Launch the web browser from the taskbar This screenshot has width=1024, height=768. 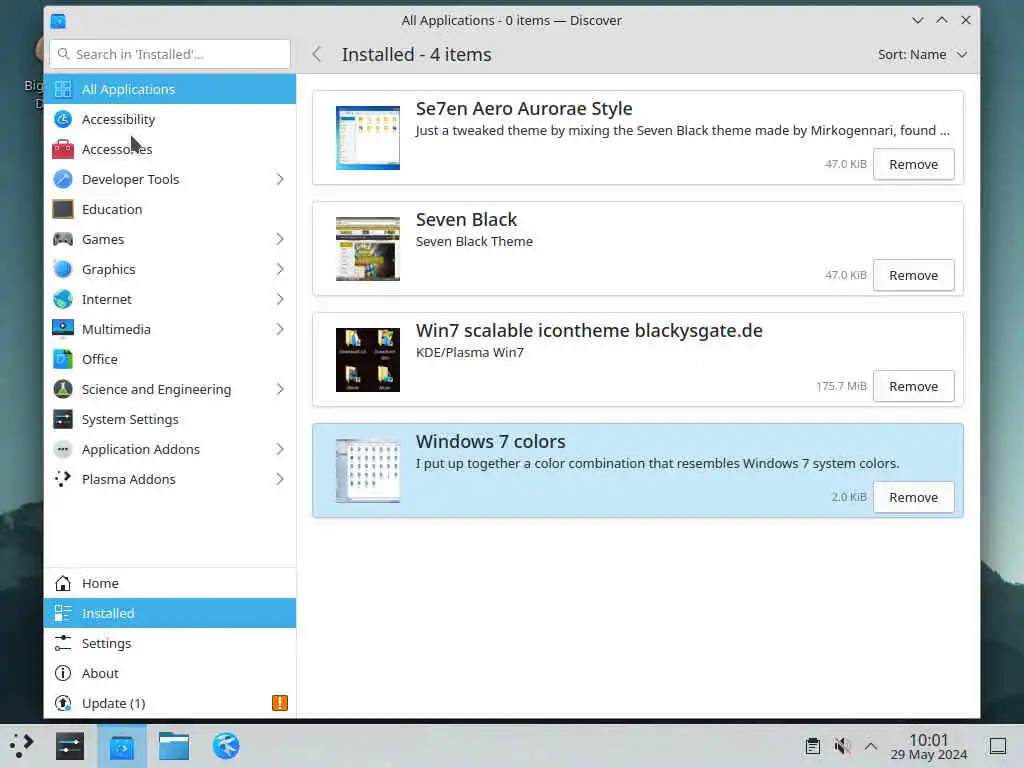click(226, 746)
